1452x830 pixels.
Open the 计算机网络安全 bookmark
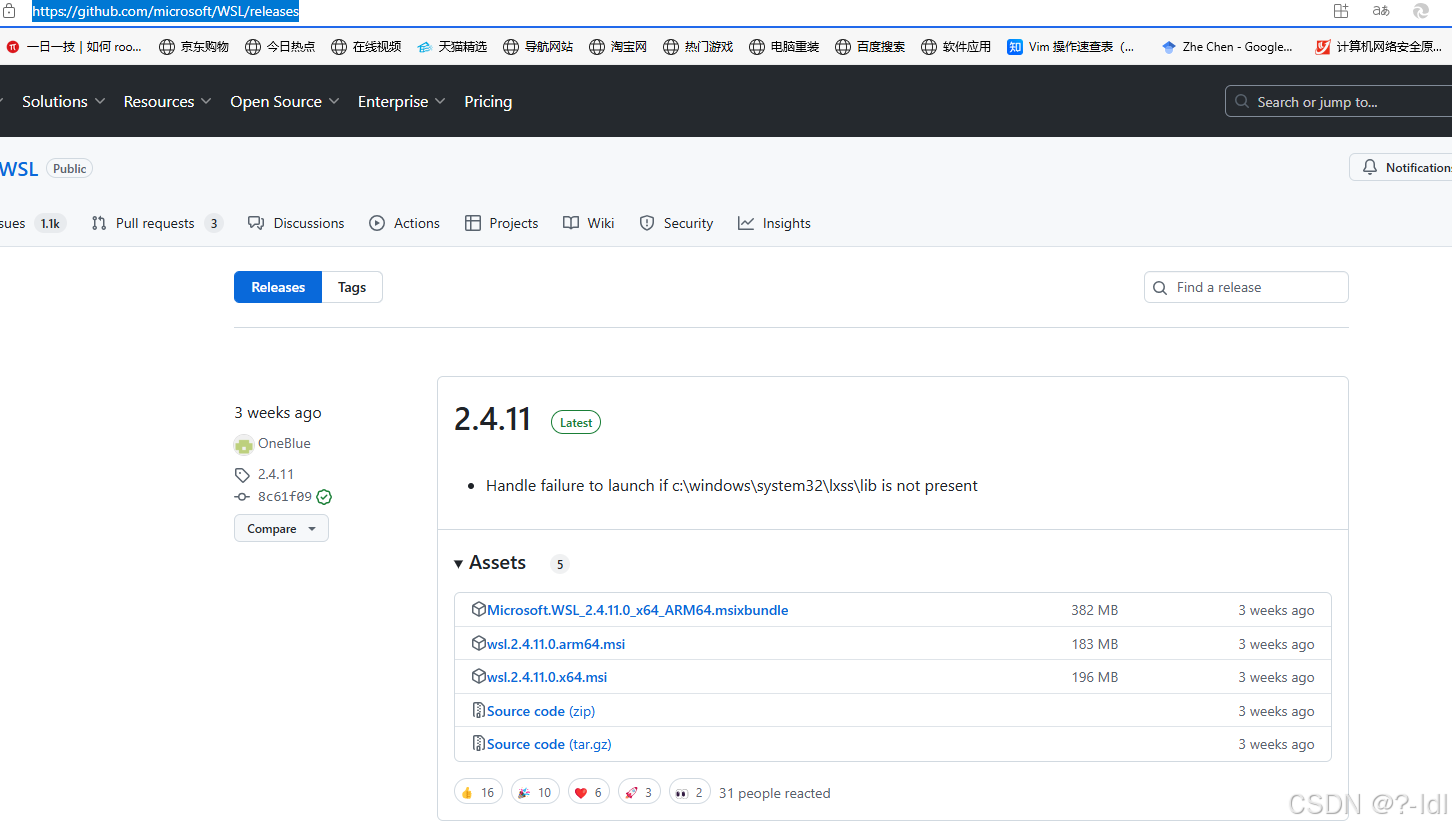[x=1379, y=47]
